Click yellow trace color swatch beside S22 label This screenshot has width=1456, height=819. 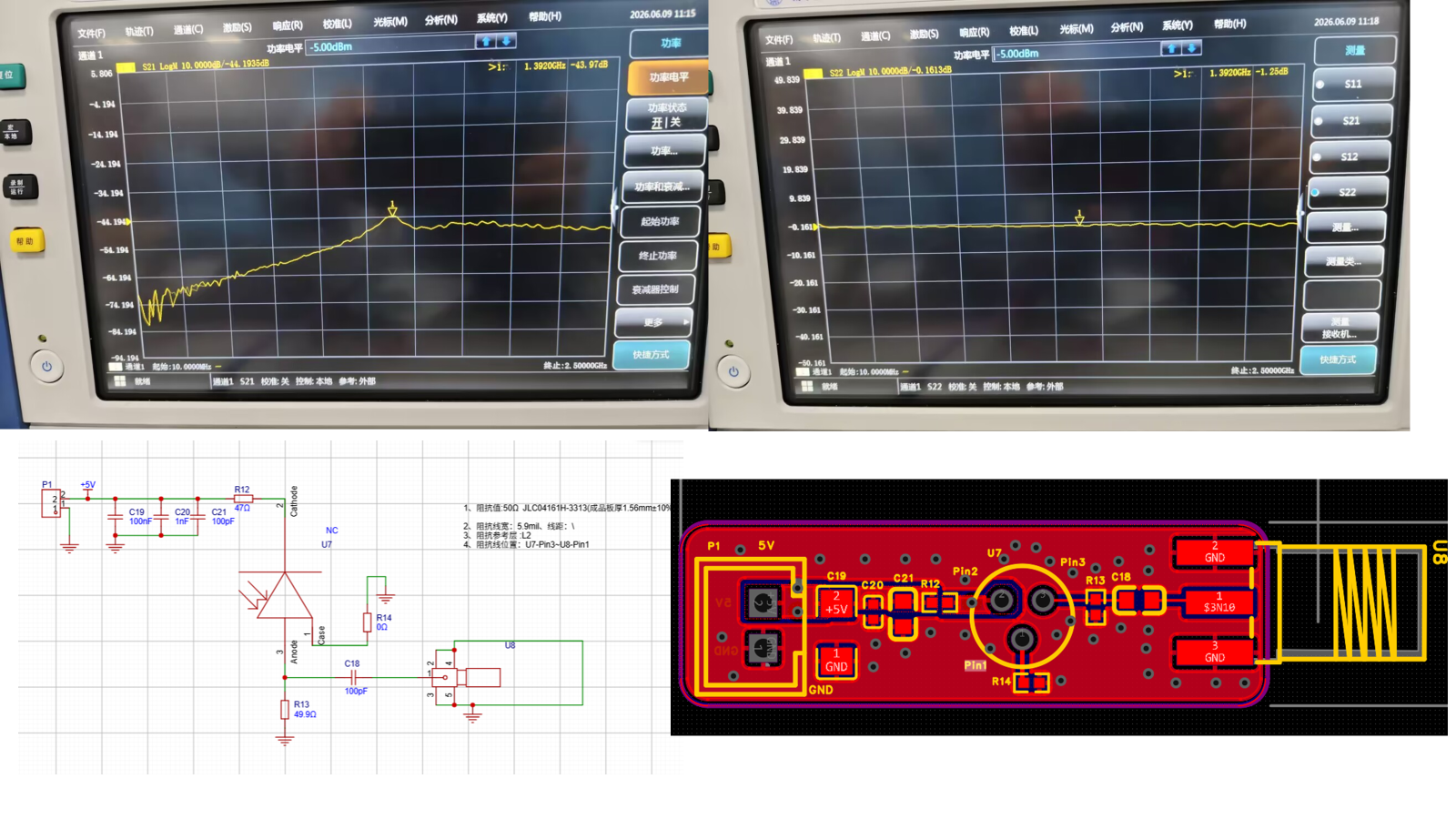tap(813, 73)
